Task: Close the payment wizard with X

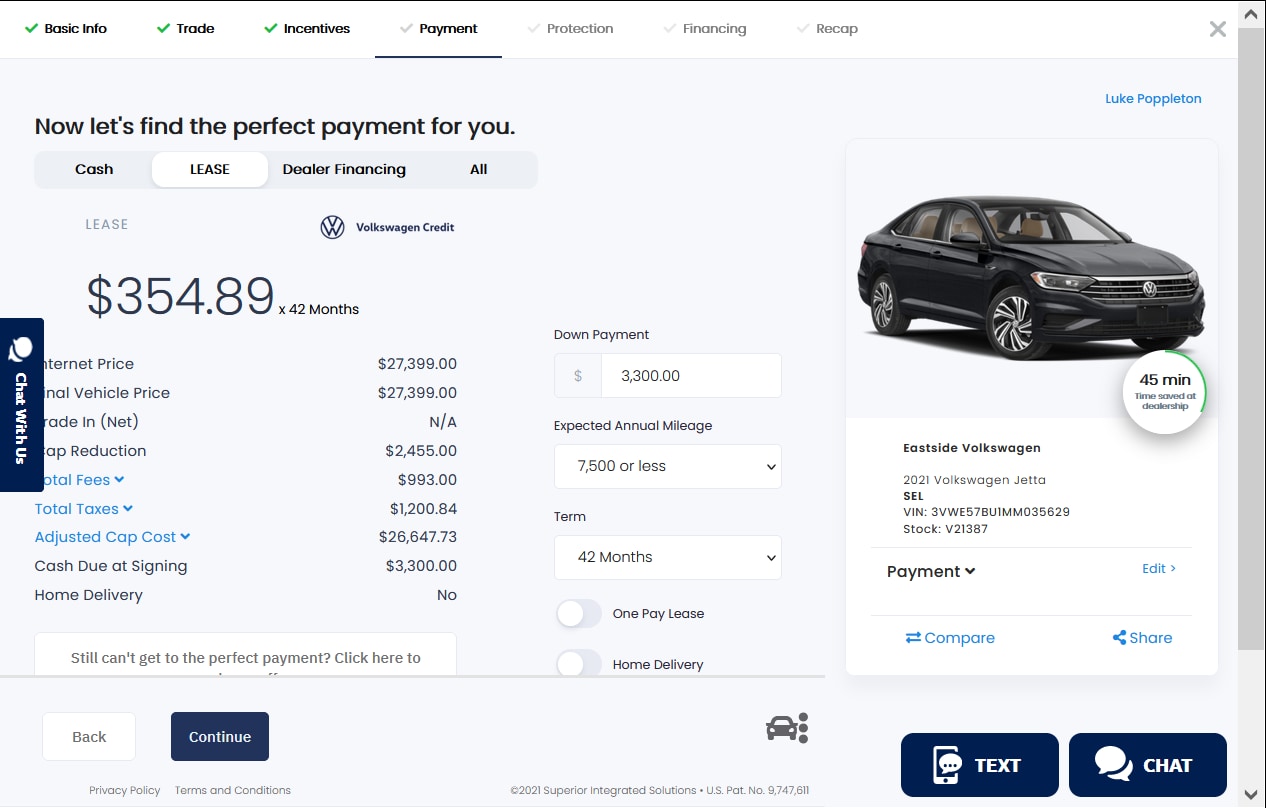Action: click(1217, 29)
